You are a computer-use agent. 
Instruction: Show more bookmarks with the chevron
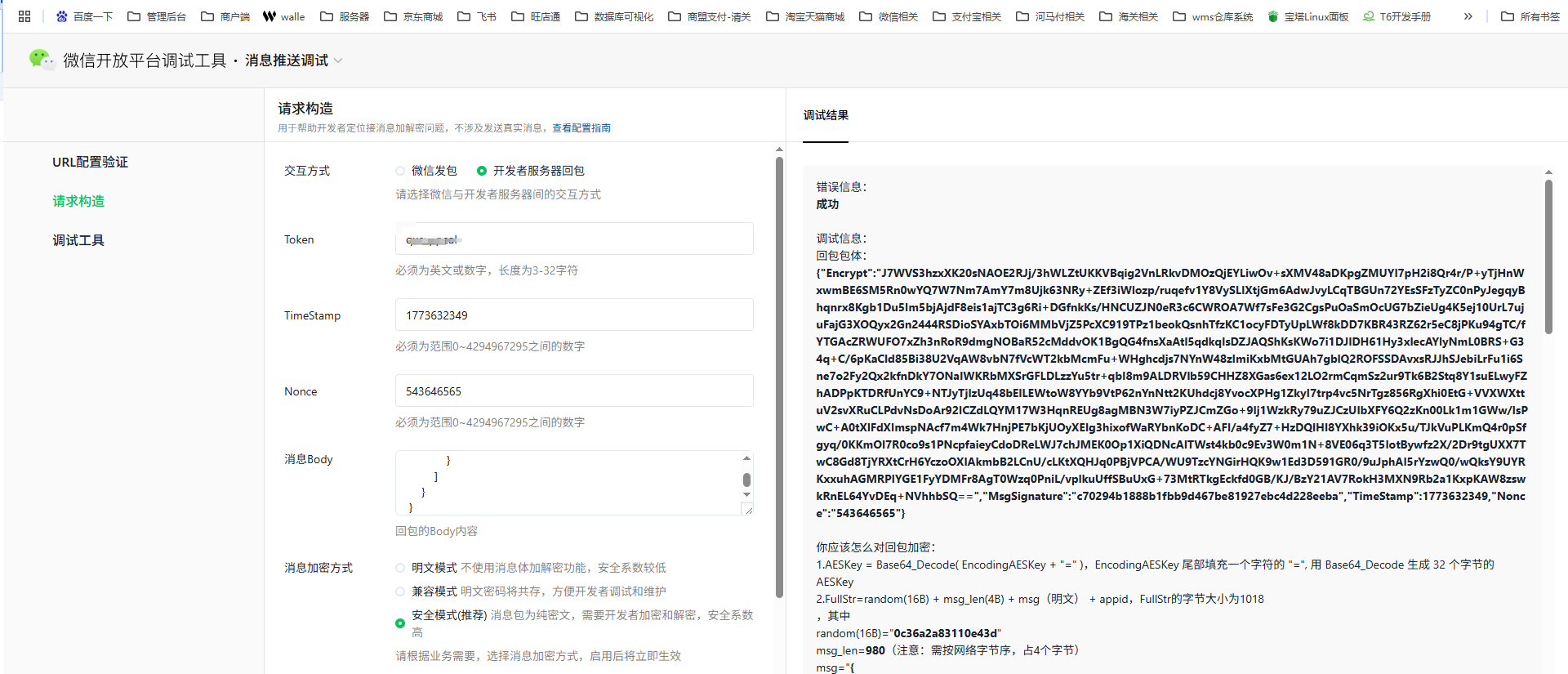pos(1468,16)
